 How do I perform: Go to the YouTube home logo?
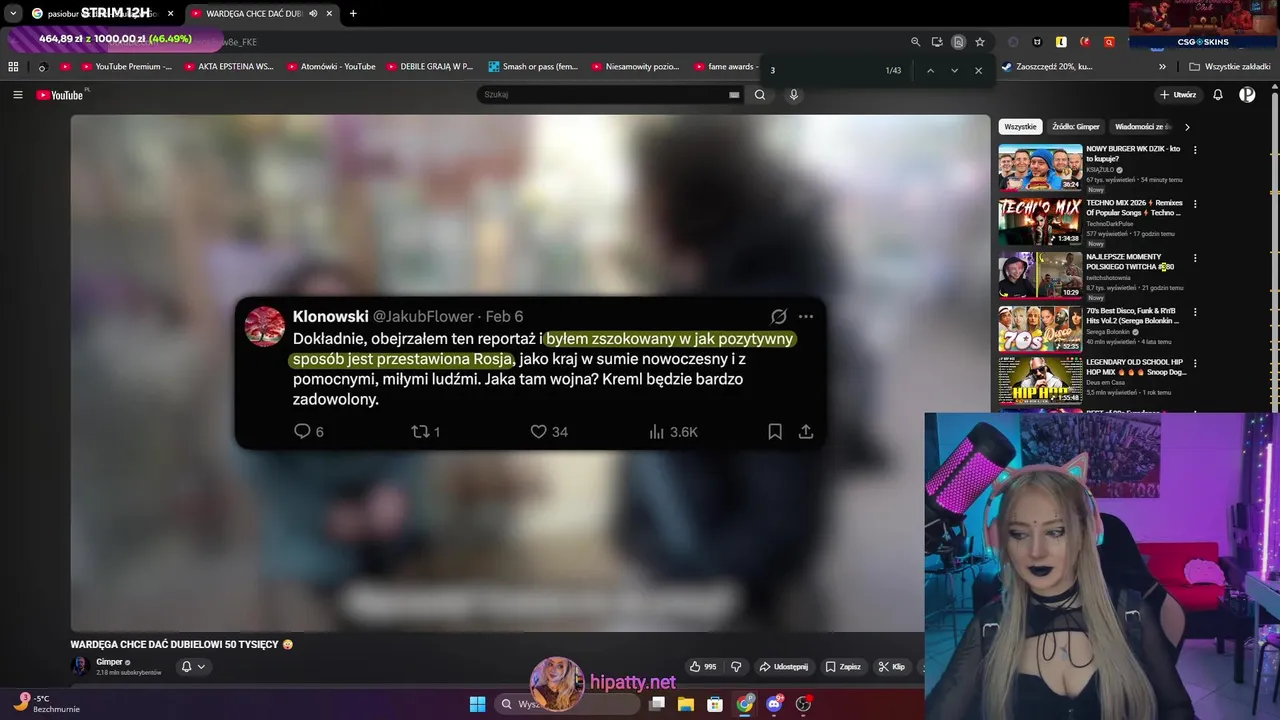(x=60, y=95)
